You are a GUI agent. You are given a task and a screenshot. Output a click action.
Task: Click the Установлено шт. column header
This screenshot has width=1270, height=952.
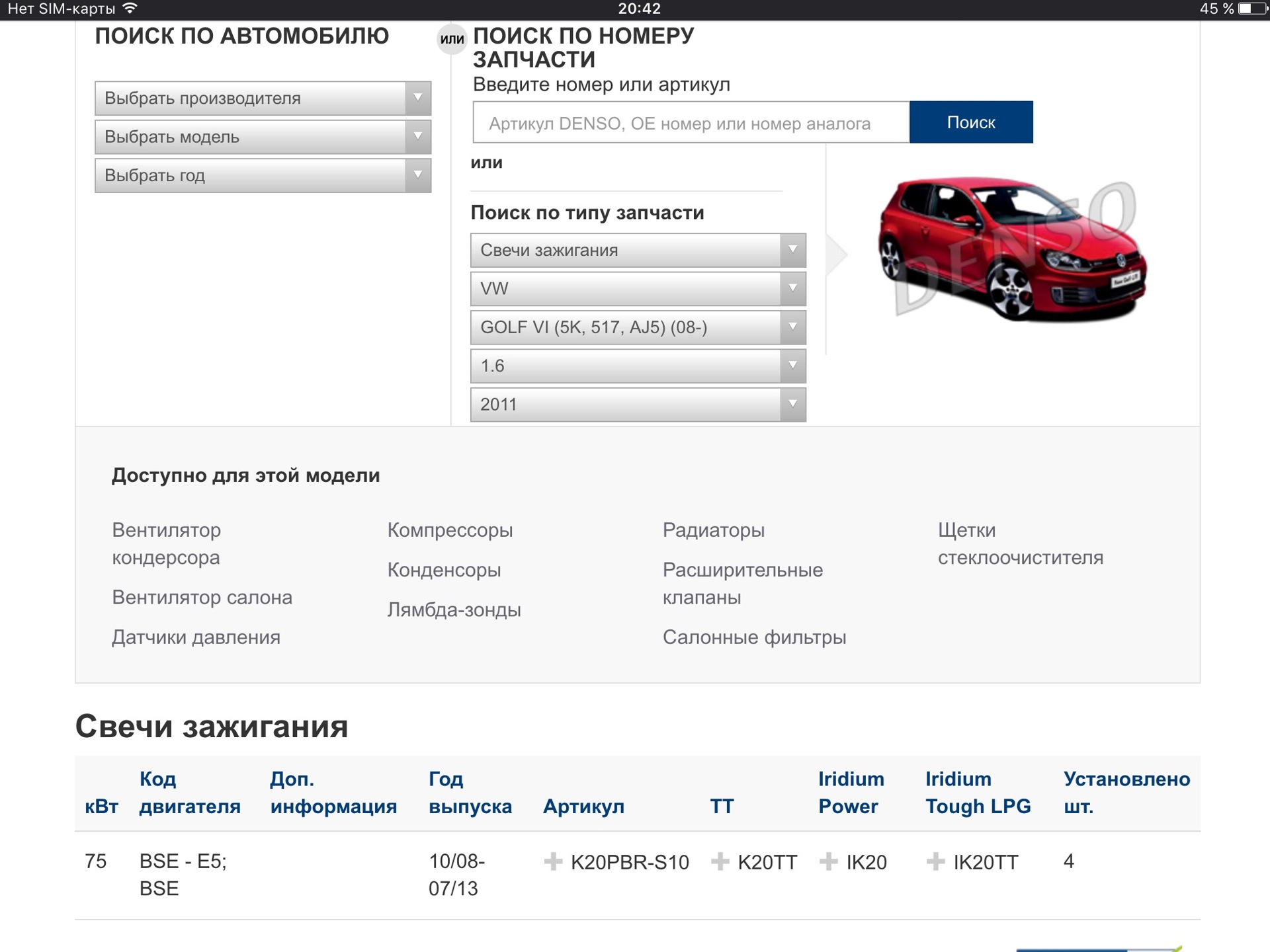[1126, 793]
